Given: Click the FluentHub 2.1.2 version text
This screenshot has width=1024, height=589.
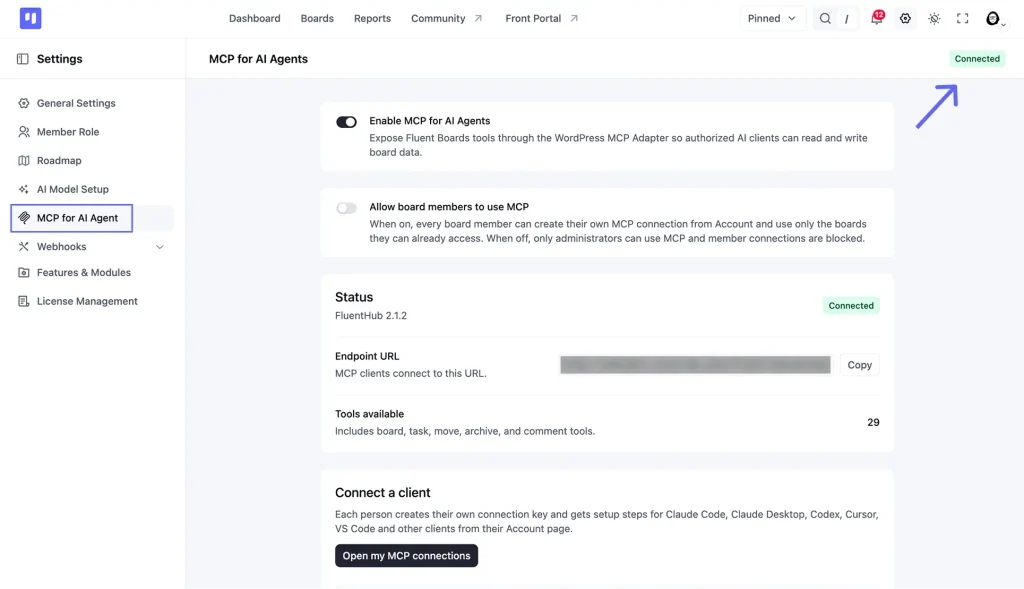Looking at the screenshot, I should click(371, 315).
